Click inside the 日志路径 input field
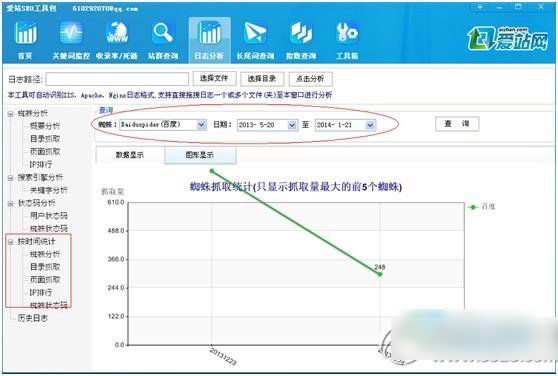Viewport: 558px width, 376px height. [x=117, y=79]
